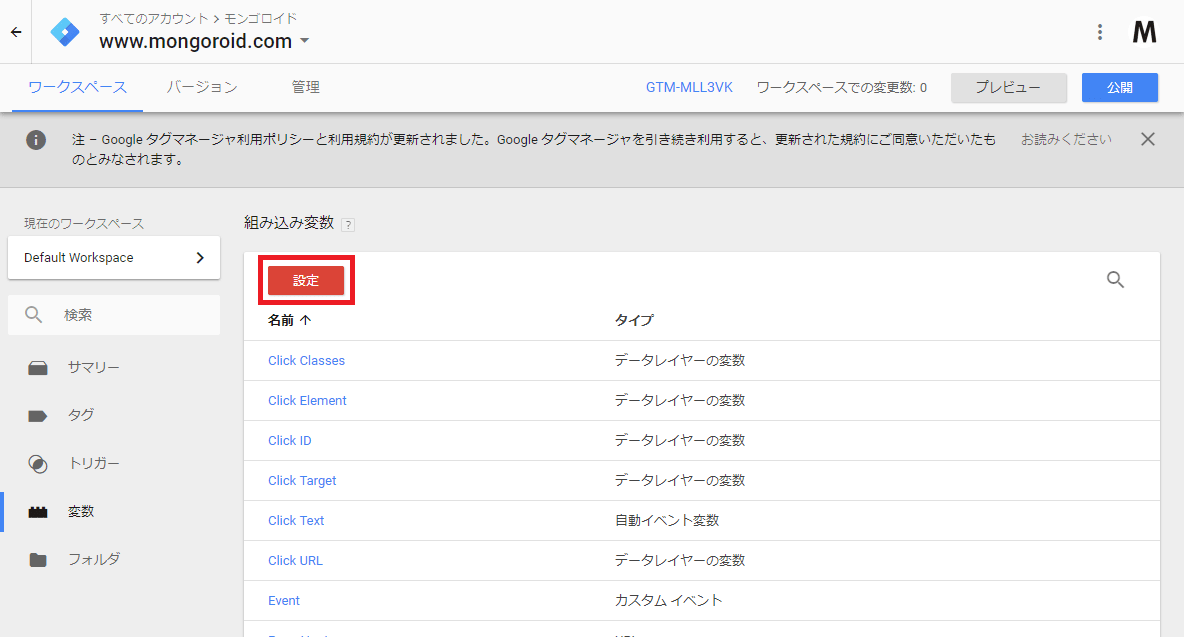Click モンゴロイド breadcrumb link
Image resolution: width=1184 pixels, height=637 pixels.
click(261, 18)
